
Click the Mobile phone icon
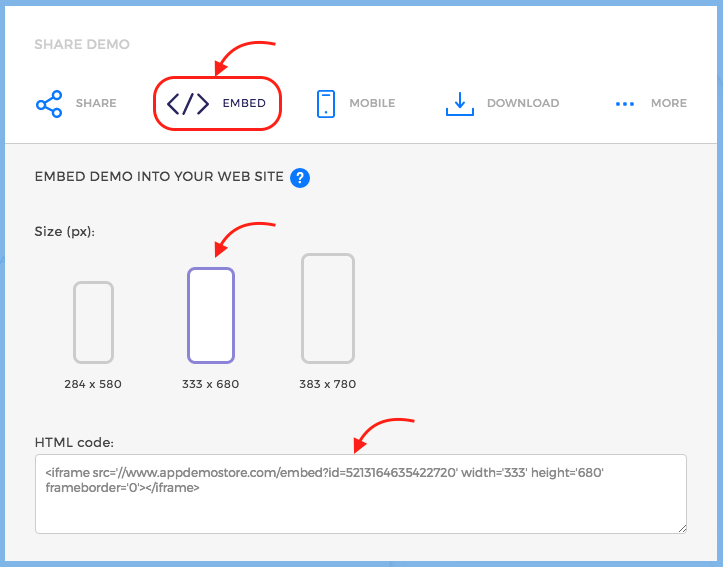coord(325,103)
